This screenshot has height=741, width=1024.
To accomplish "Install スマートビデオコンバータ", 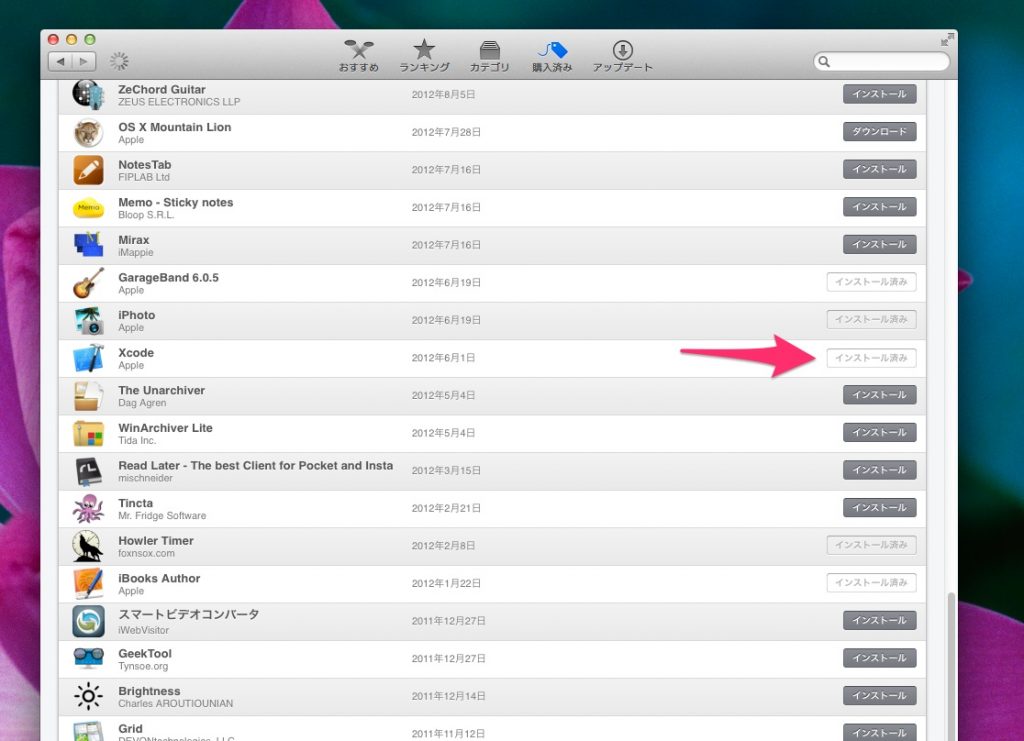I will pyautogui.click(x=879, y=620).
